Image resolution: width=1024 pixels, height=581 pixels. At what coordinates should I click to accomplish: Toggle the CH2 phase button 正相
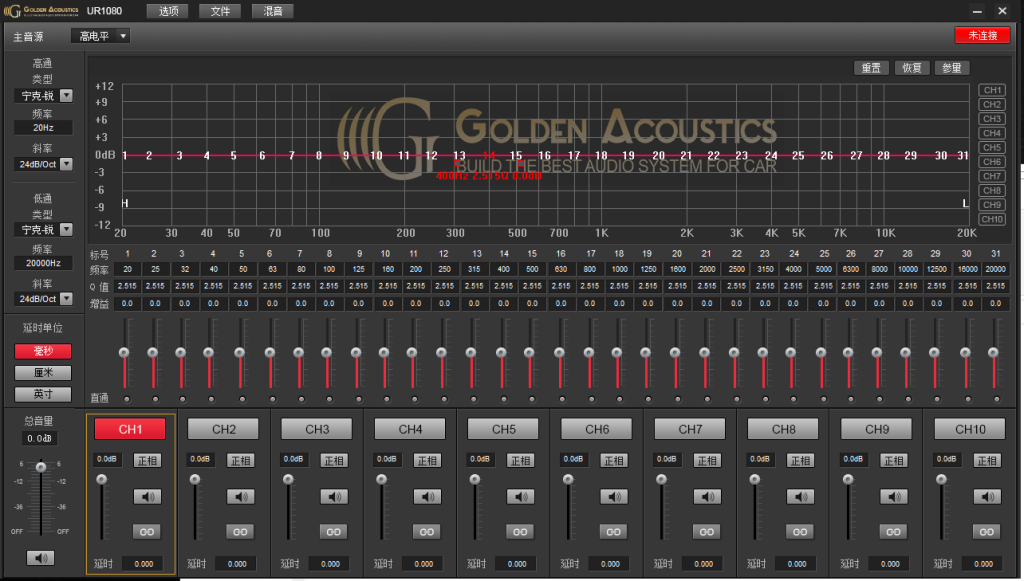click(240, 460)
